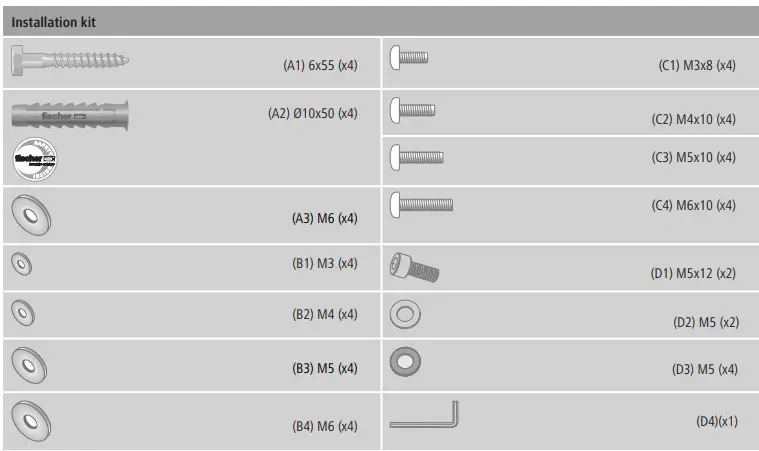The height and width of the screenshot is (451, 759).
Task: Select the A3 M6 washer icon
Action: click(x=31, y=216)
